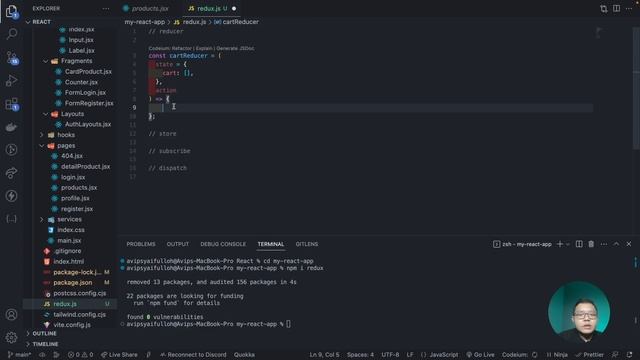Click the open changes icon in editor toolbar

(604, 9)
